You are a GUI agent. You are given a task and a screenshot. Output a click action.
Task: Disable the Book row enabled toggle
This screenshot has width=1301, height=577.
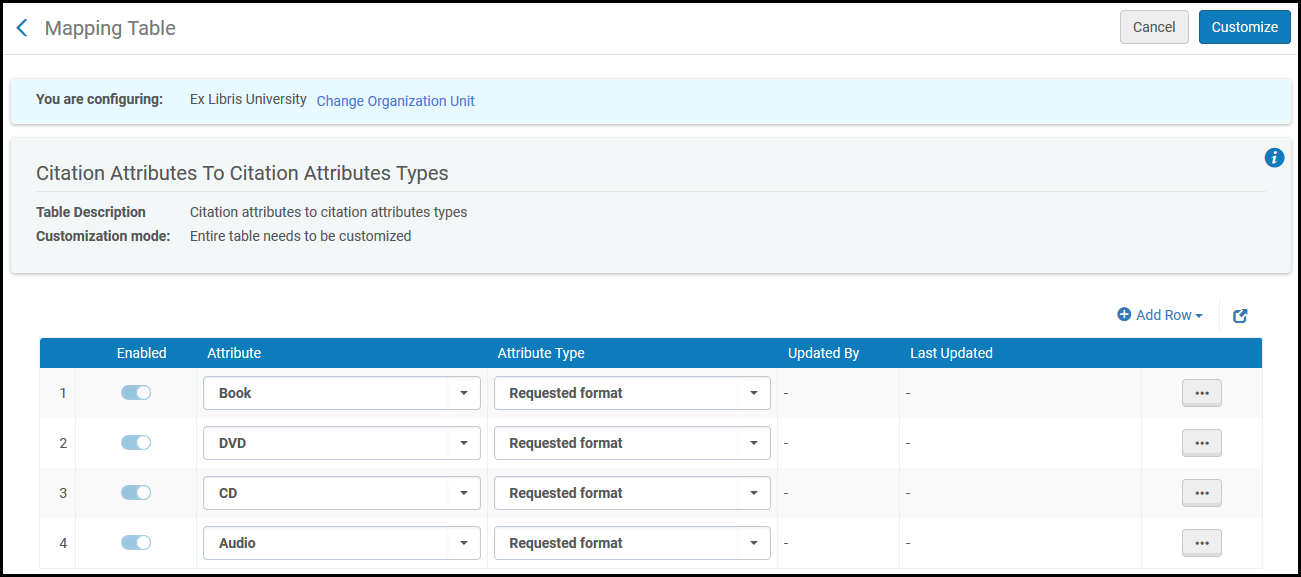[x=136, y=393]
